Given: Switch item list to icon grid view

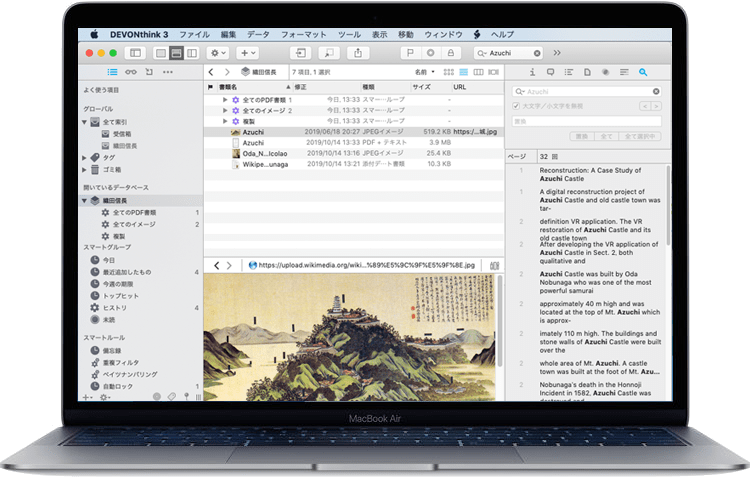Looking at the screenshot, I should pyautogui.click(x=449, y=72).
